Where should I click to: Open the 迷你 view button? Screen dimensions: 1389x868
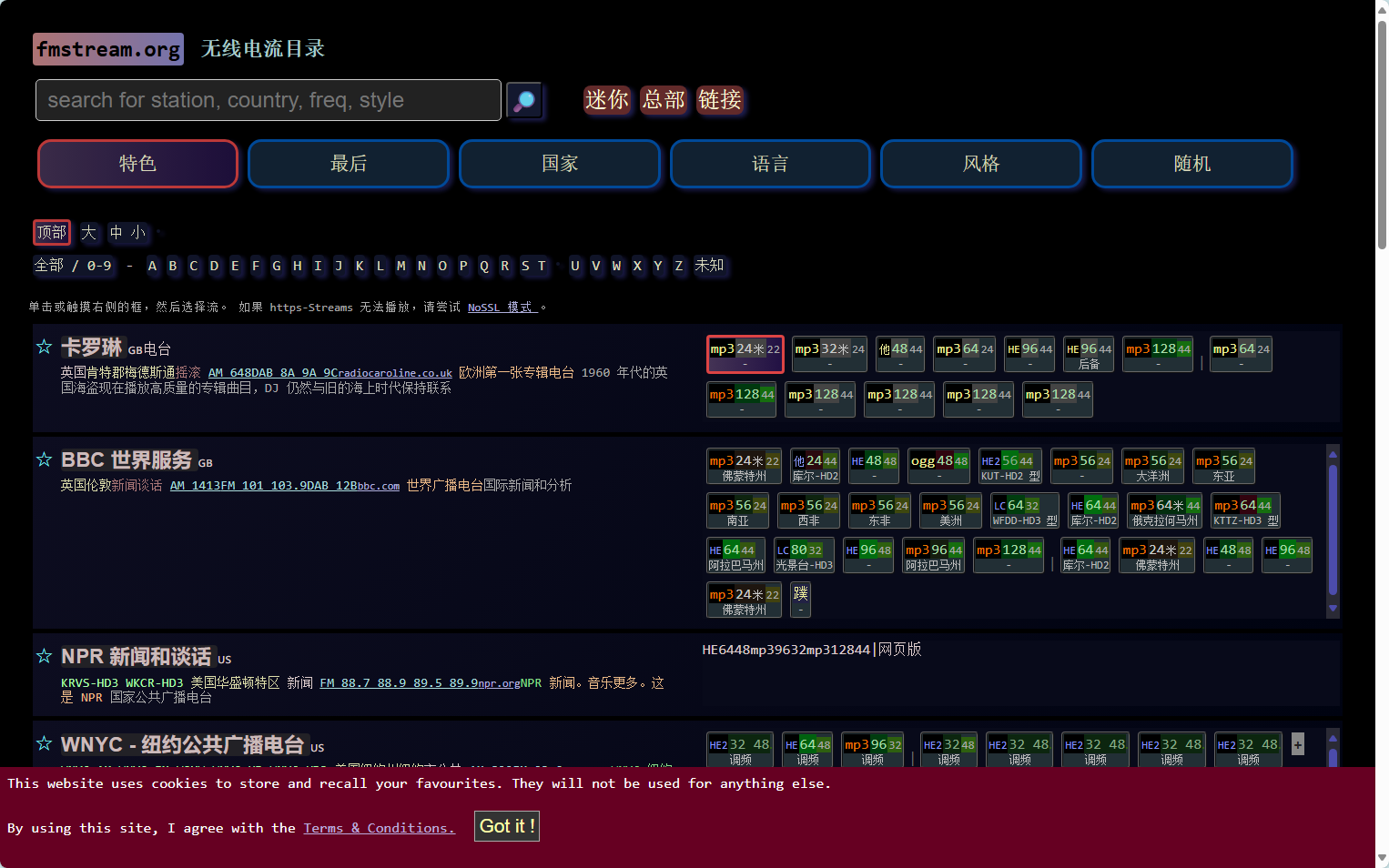coord(607,99)
